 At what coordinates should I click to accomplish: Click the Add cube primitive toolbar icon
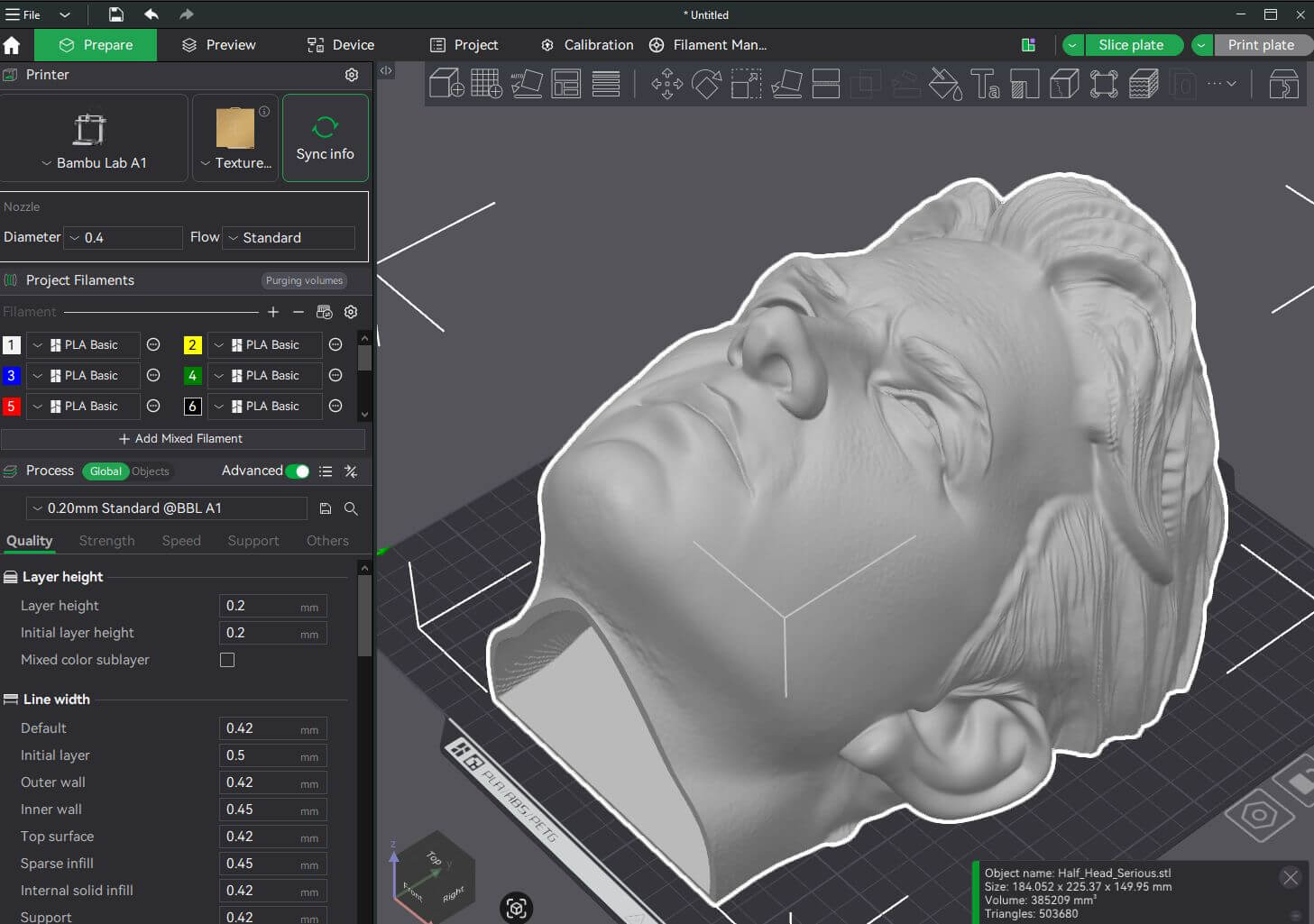click(x=446, y=84)
